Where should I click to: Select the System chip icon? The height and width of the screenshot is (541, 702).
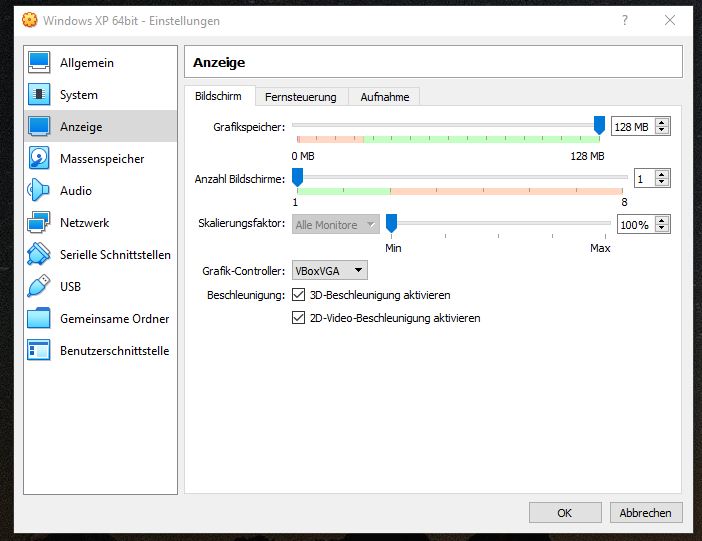pyautogui.click(x=39, y=94)
